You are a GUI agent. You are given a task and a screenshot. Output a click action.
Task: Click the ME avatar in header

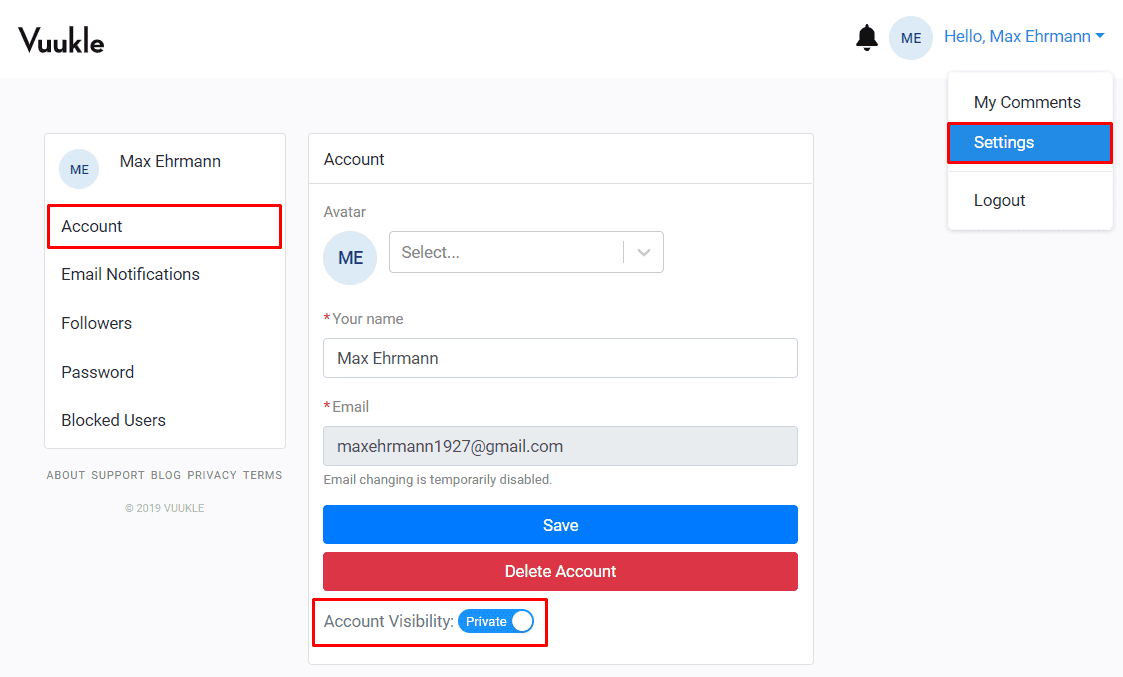click(911, 38)
